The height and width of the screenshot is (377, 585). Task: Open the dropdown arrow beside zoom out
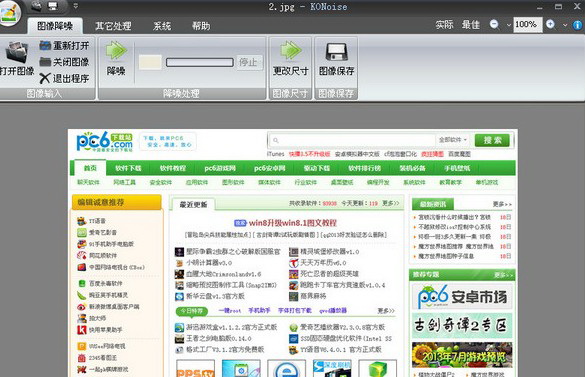509,25
